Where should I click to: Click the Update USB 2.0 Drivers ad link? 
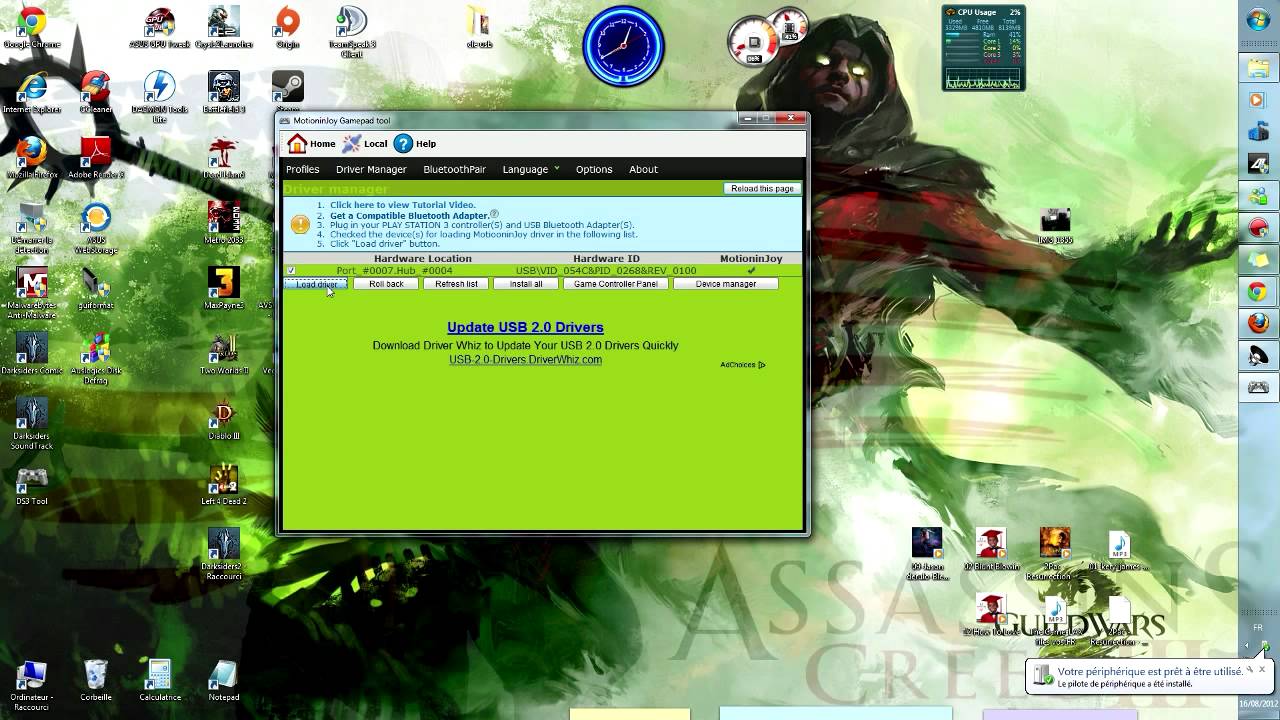[x=525, y=327]
